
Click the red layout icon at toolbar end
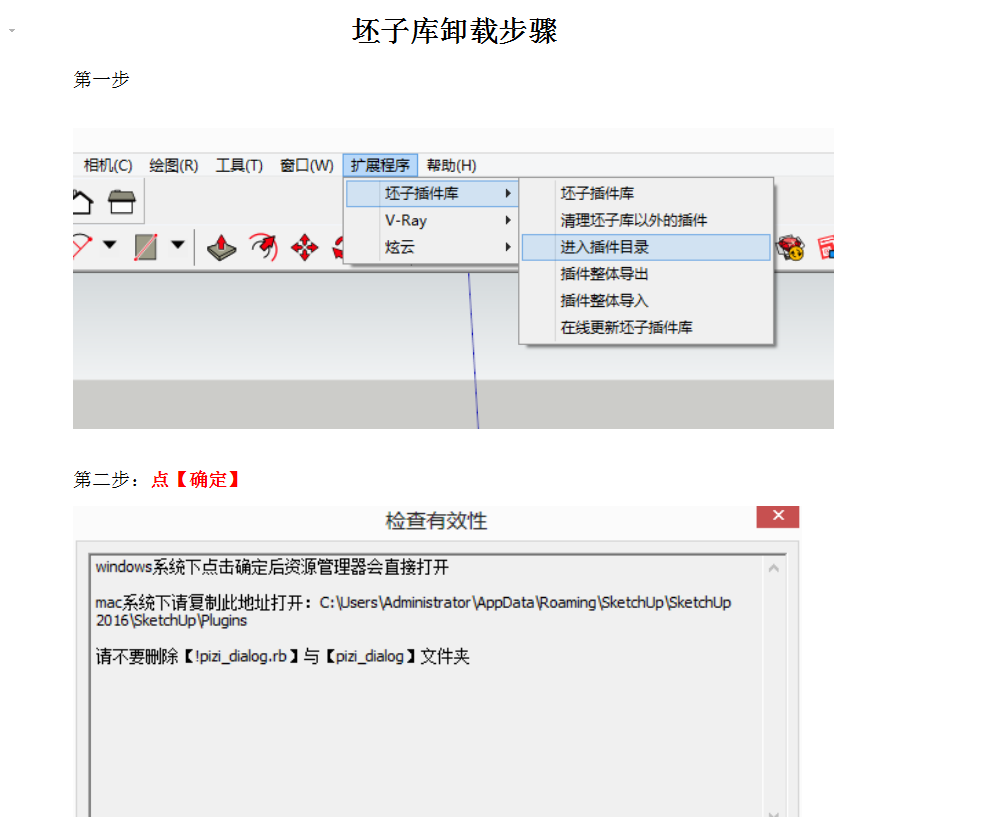pos(826,247)
